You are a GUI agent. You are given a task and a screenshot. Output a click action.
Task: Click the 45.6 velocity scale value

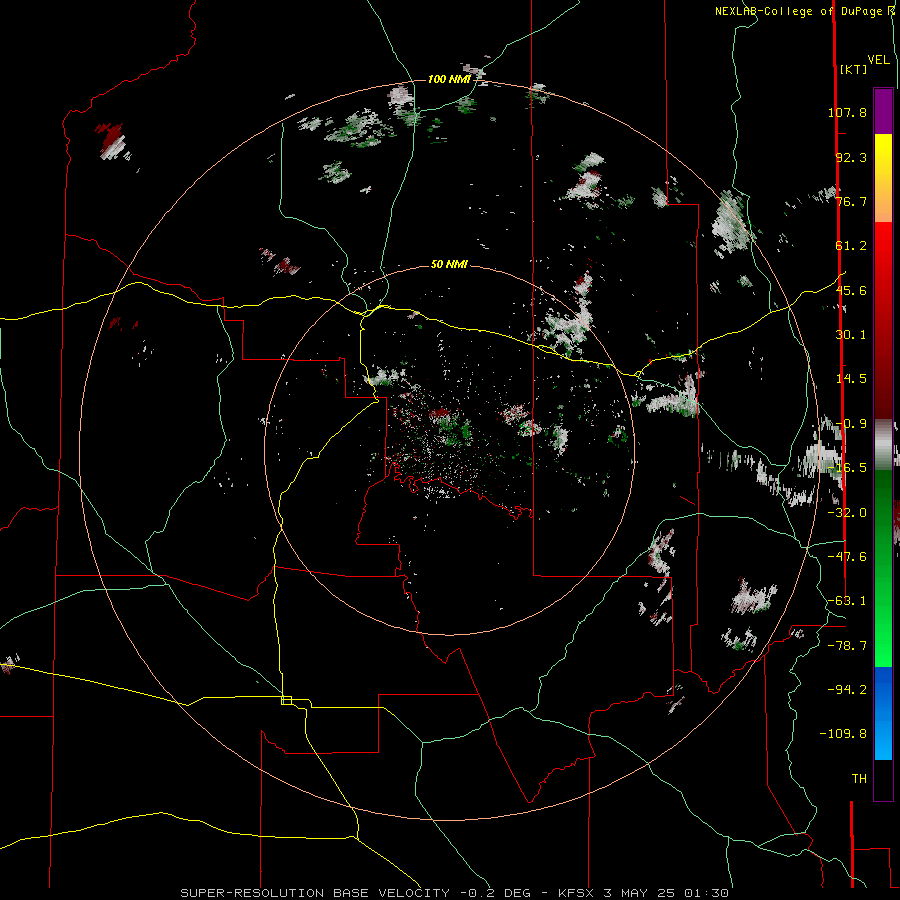click(x=851, y=290)
